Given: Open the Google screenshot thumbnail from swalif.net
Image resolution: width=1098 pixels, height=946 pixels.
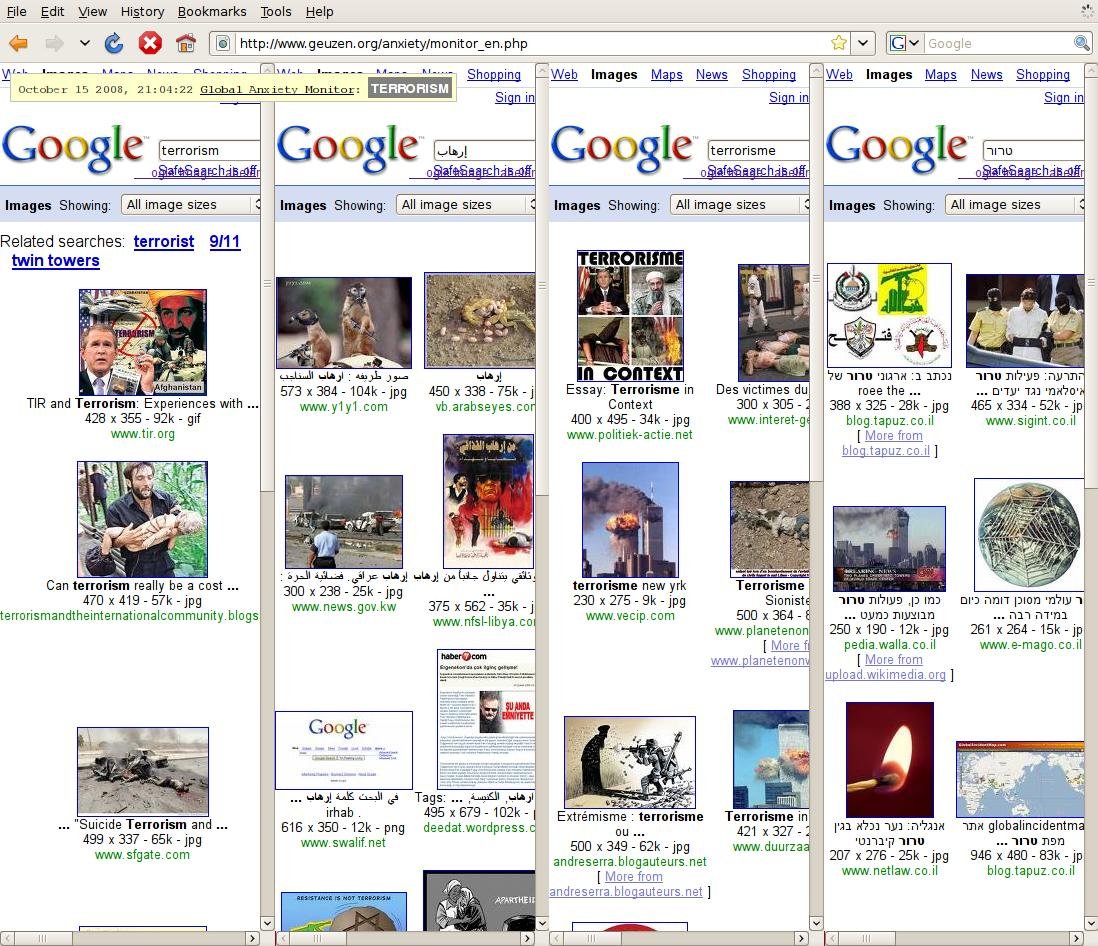Looking at the screenshot, I should point(344,751).
